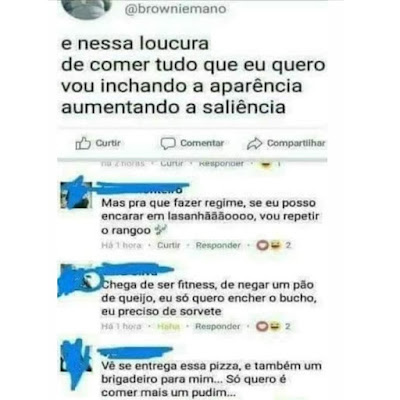Click Responder under the pão de queijo comment
The height and width of the screenshot is (400, 400).
(x=218, y=326)
